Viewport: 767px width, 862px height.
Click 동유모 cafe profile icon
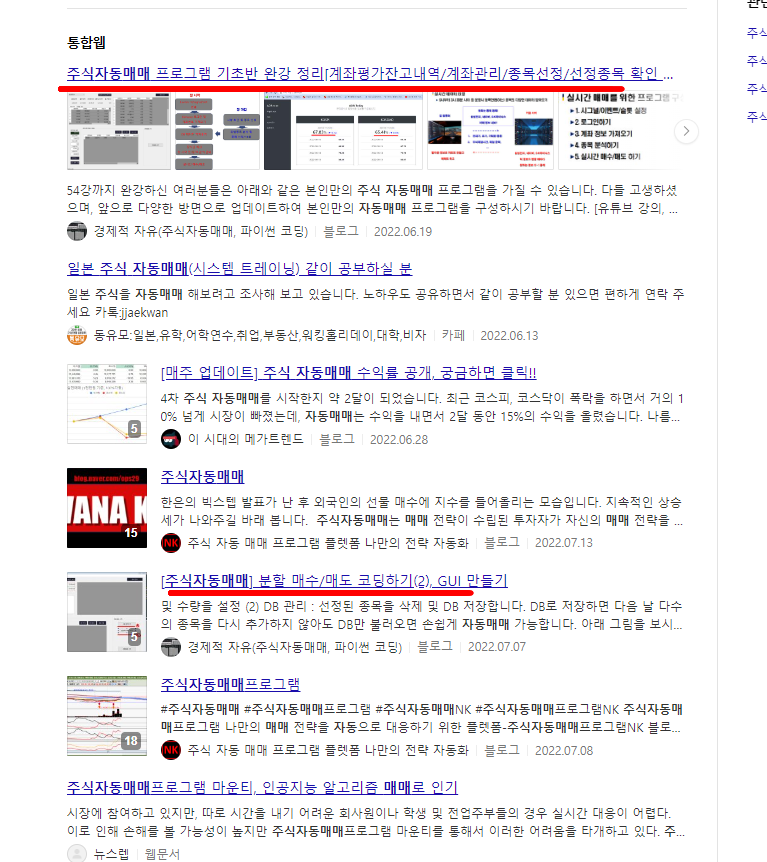pos(77,335)
